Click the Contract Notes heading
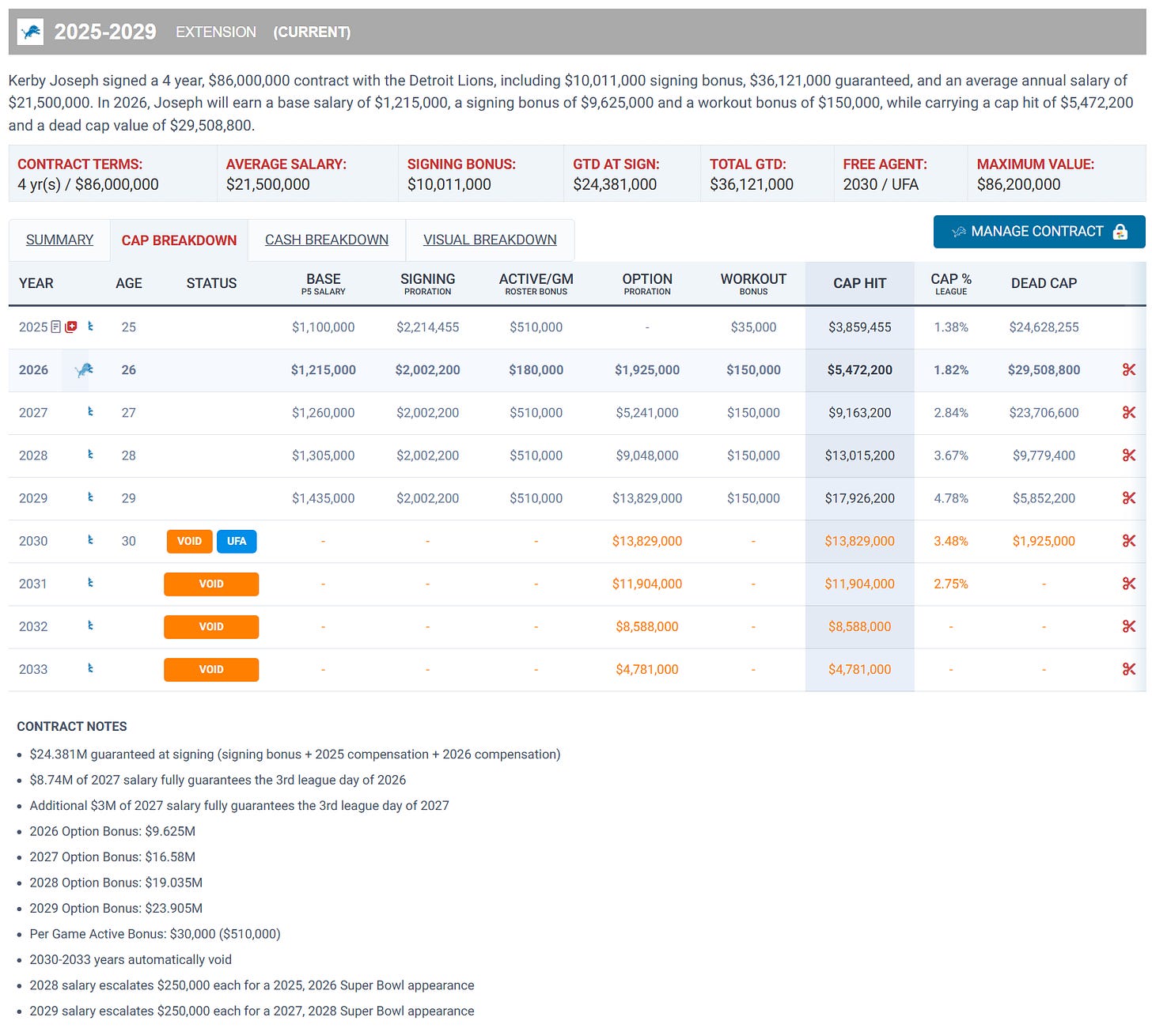The width and height of the screenshot is (1152, 1036). (72, 726)
